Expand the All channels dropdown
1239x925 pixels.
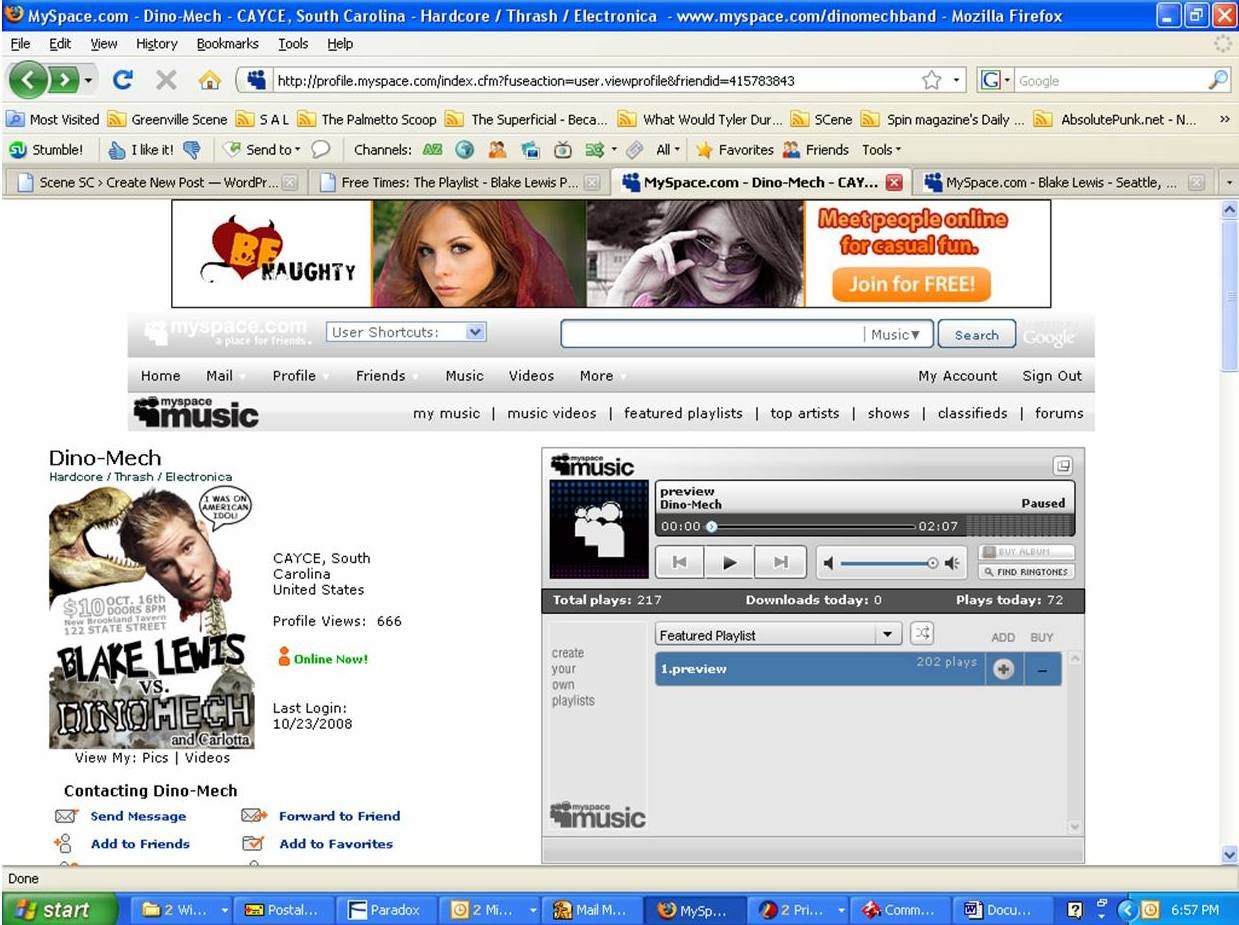point(668,150)
